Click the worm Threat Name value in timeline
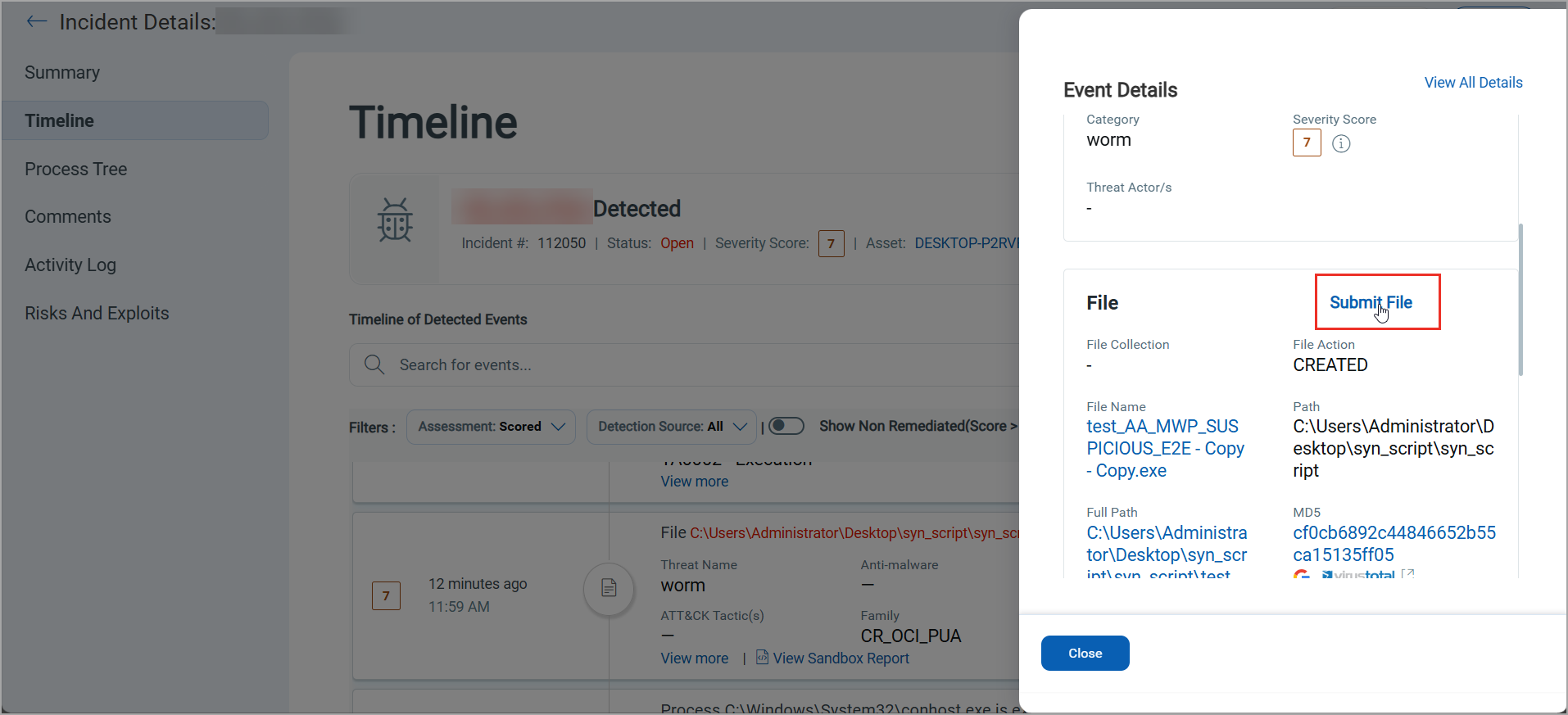This screenshot has width=1568, height=715. (x=682, y=586)
